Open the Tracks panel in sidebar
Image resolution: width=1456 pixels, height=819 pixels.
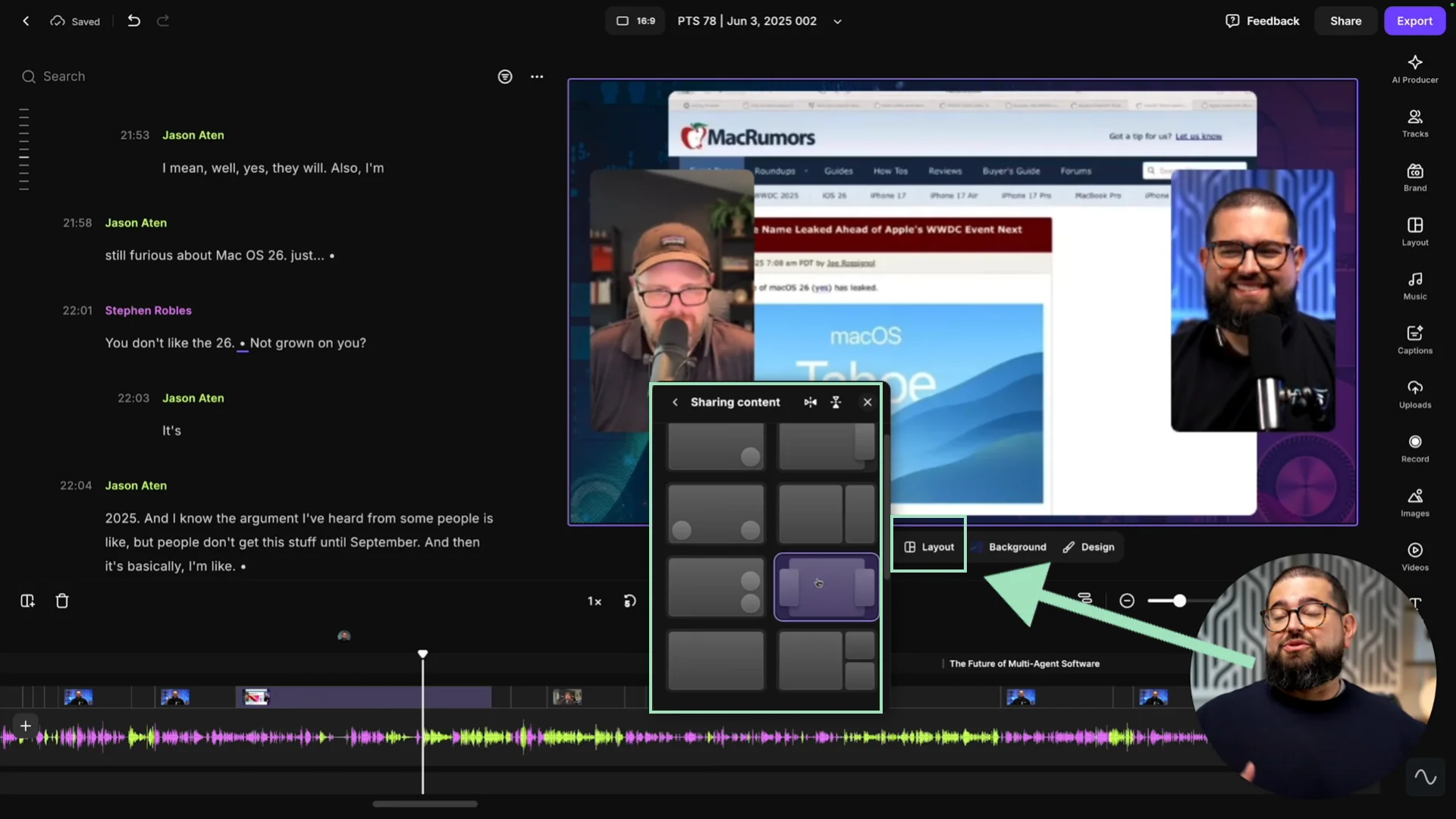pyautogui.click(x=1415, y=124)
